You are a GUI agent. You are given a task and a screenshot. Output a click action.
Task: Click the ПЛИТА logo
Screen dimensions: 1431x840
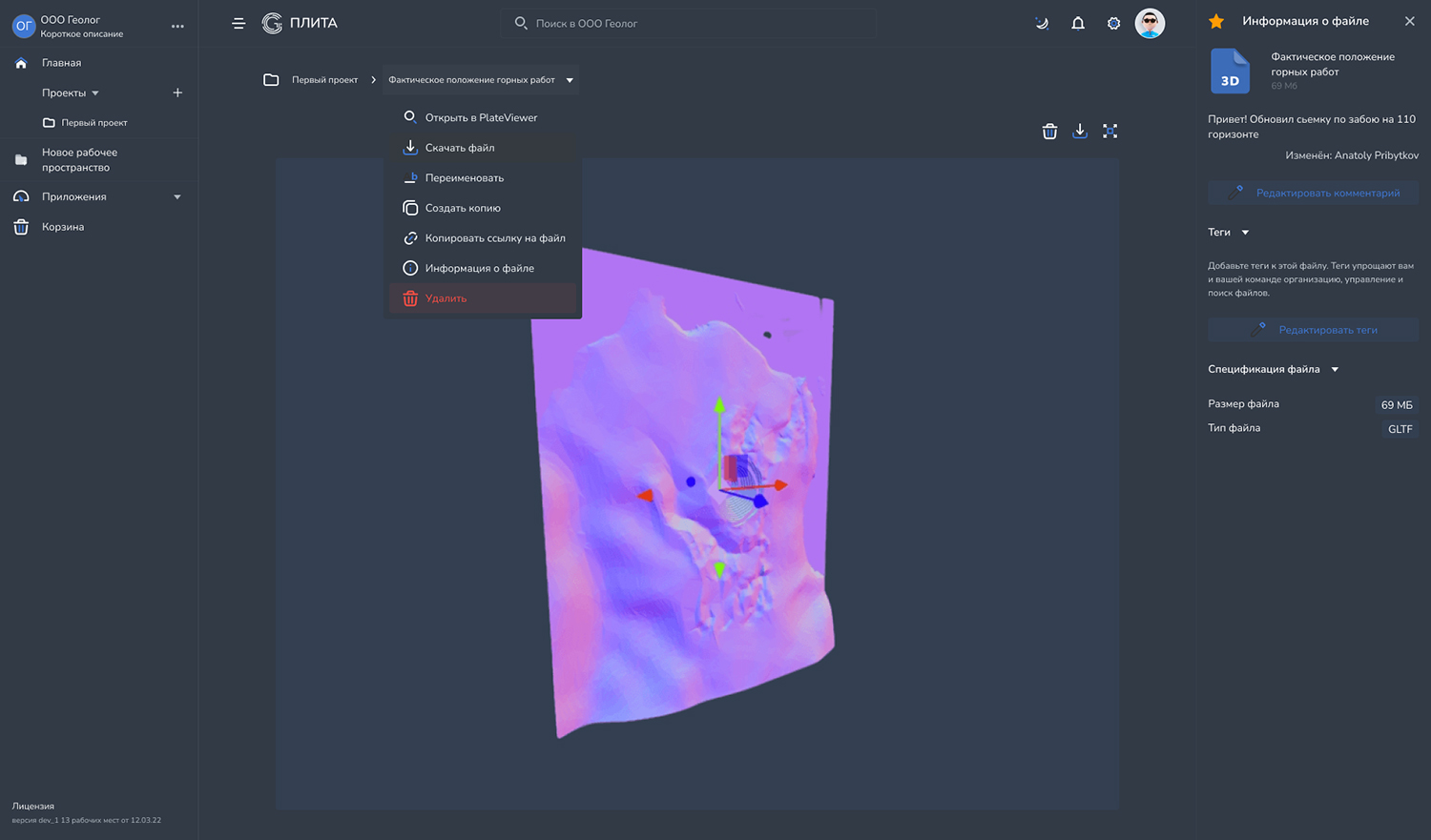(x=300, y=23)
